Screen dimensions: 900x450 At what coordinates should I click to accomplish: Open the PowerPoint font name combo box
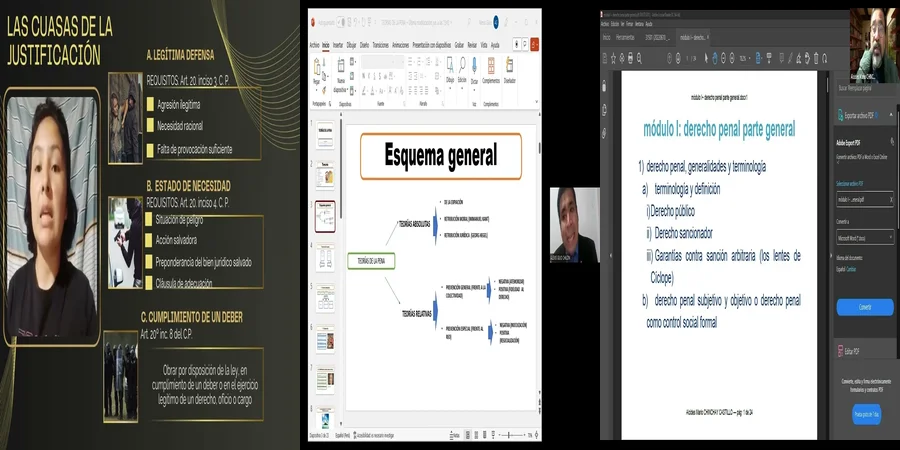pos(379,62)
